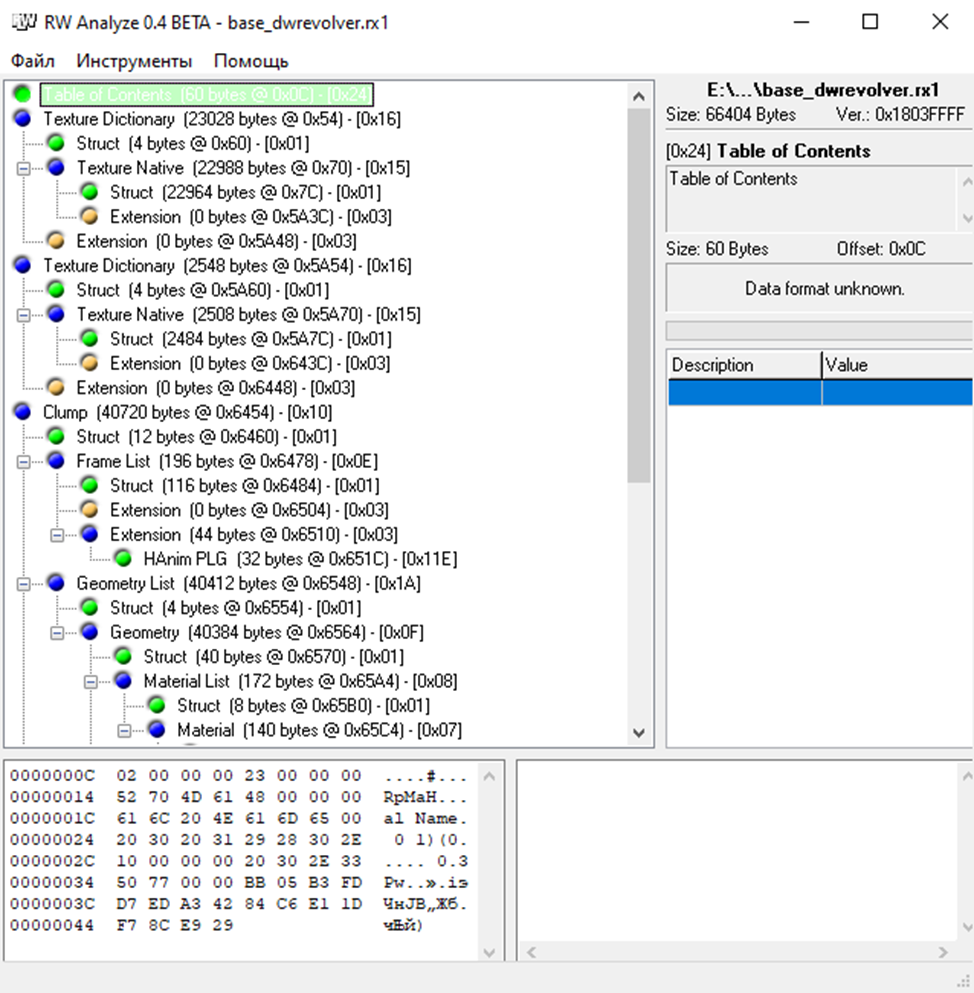
Task: Click green icon of Struct 12 bytes
Action: [x=56, y=436]
